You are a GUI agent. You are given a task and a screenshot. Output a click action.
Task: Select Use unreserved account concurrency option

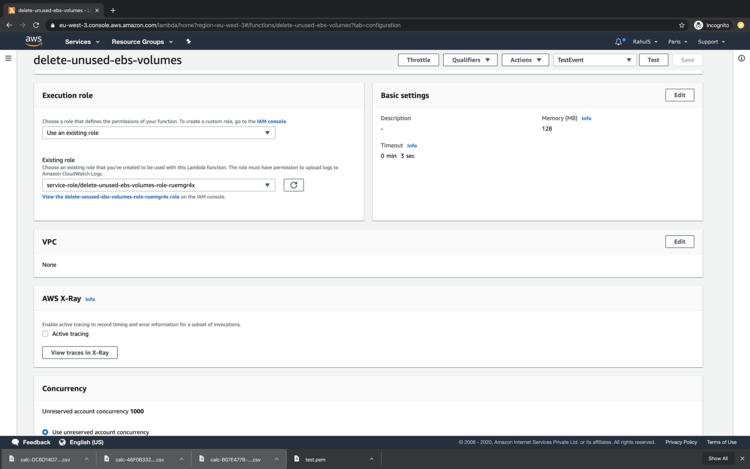[x=45, y=432]
